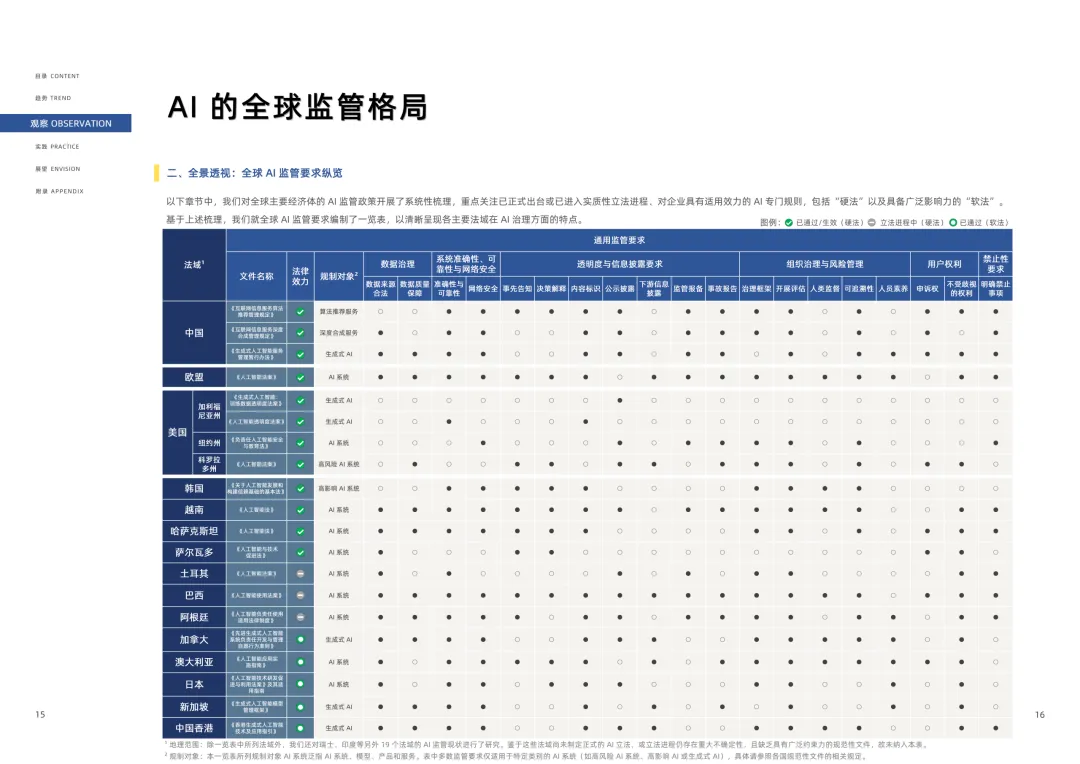
Task: Click the 纽约州 cell
Action: [x=209, y=443]
